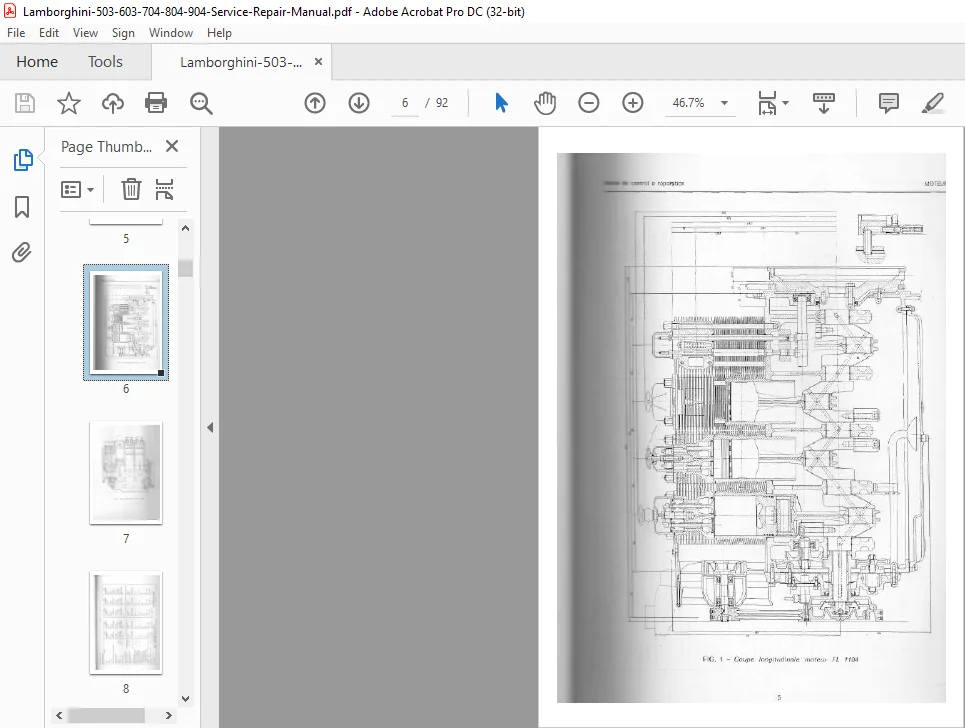The width and height of the screenshot is (965, 728).
Task: Open the page fit options dropdown arrow
Action: (785, 103)
